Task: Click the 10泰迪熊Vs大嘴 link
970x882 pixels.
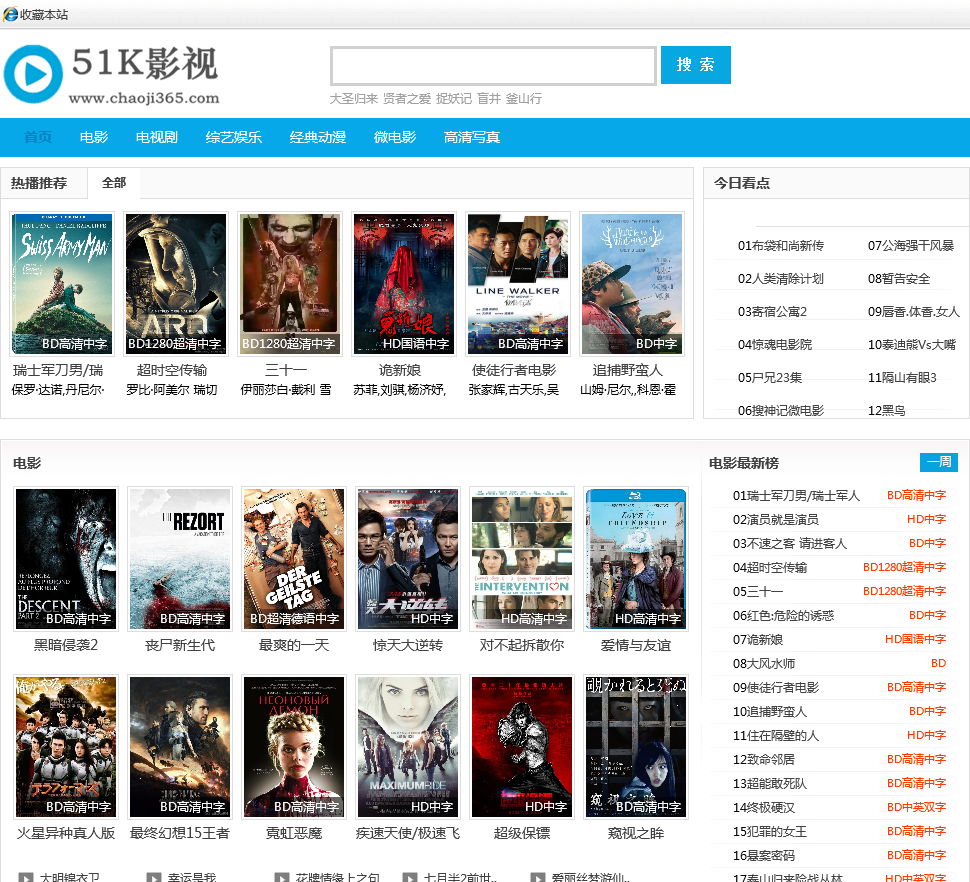Action: (912, 345)
